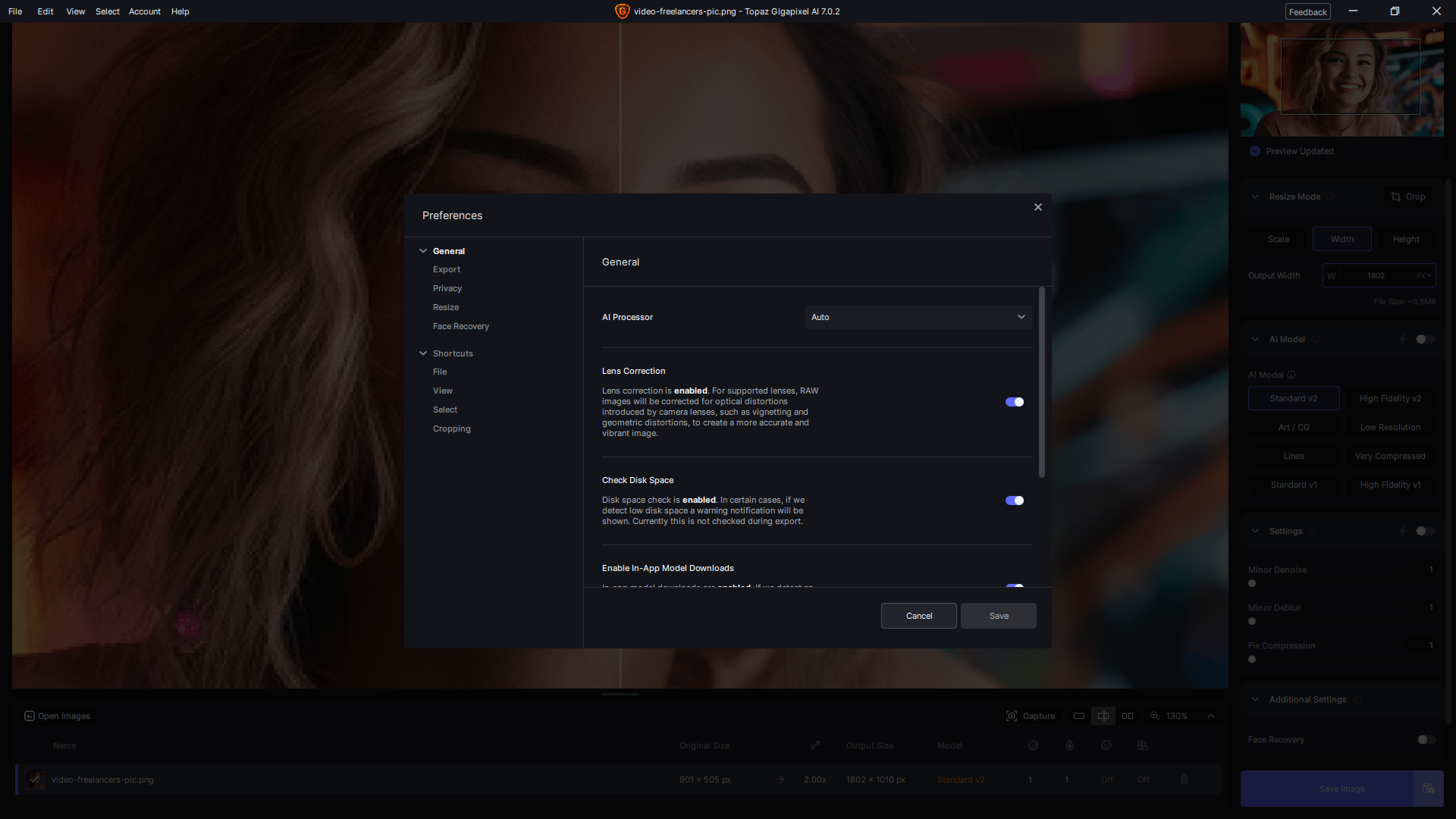The height and width of the screenshot is (819, 1456).
Task: Toggle the Face Recovery switch
Action: tap(1426, 739)
